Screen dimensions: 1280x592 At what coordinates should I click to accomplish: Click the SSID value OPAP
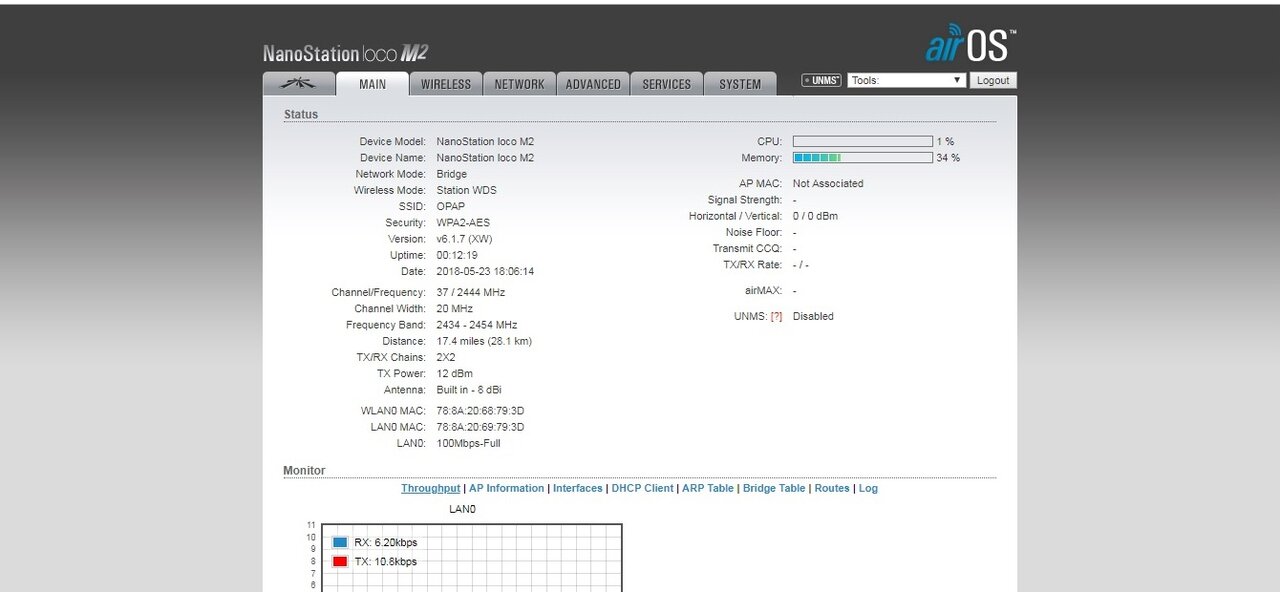tap(451, 206)
